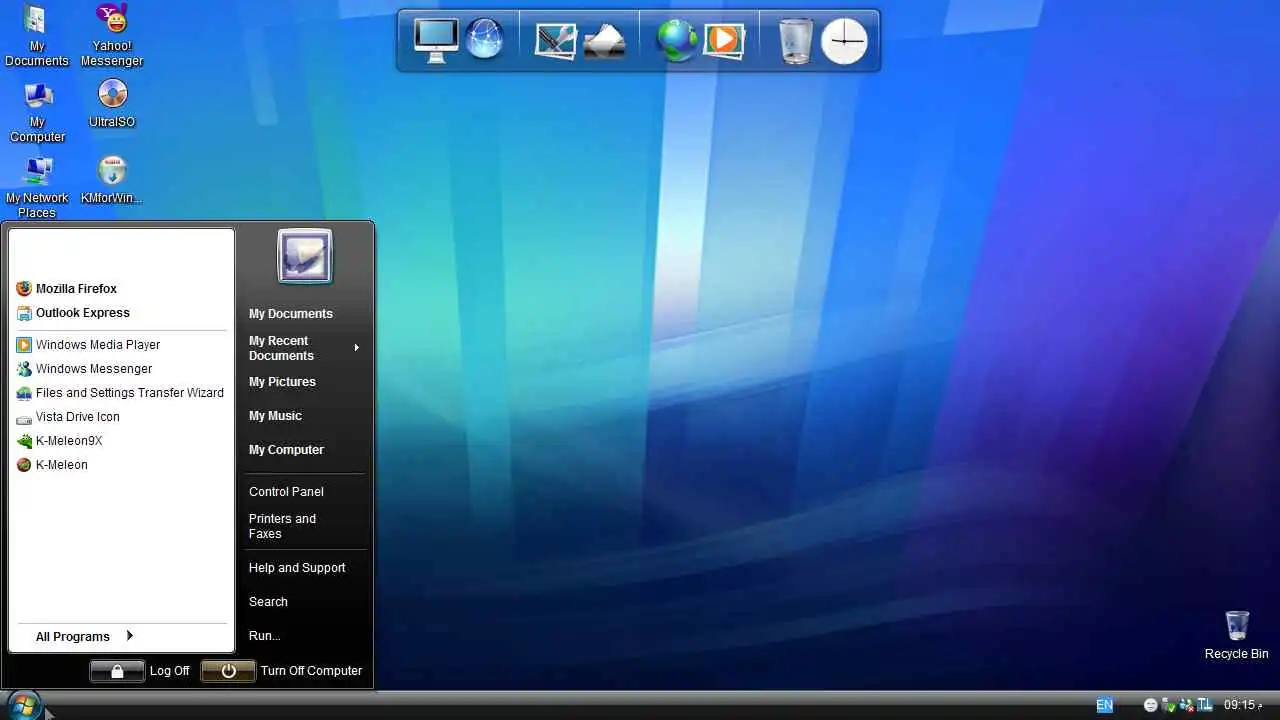The width and height of the screenshot is (1280, 720).
Task: Click the TL tray icon
Action: coord(1204,705)
